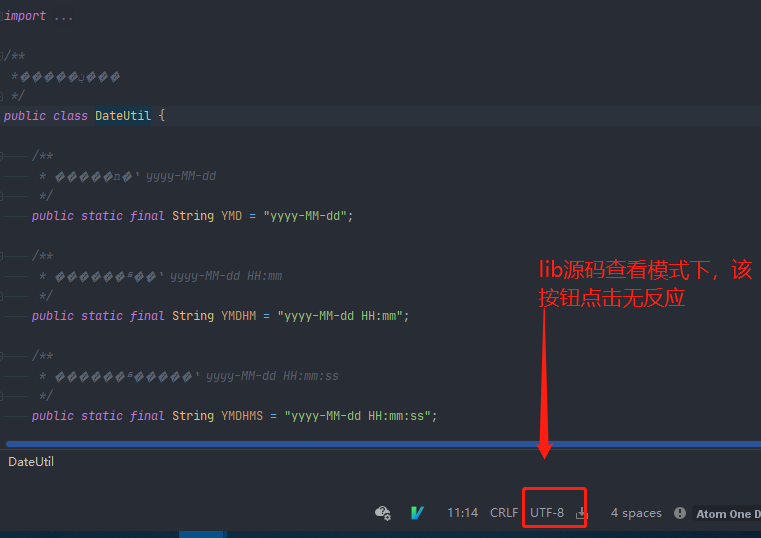
Task: Click the string literal assigned to YMD
Action: pos(304,216)
